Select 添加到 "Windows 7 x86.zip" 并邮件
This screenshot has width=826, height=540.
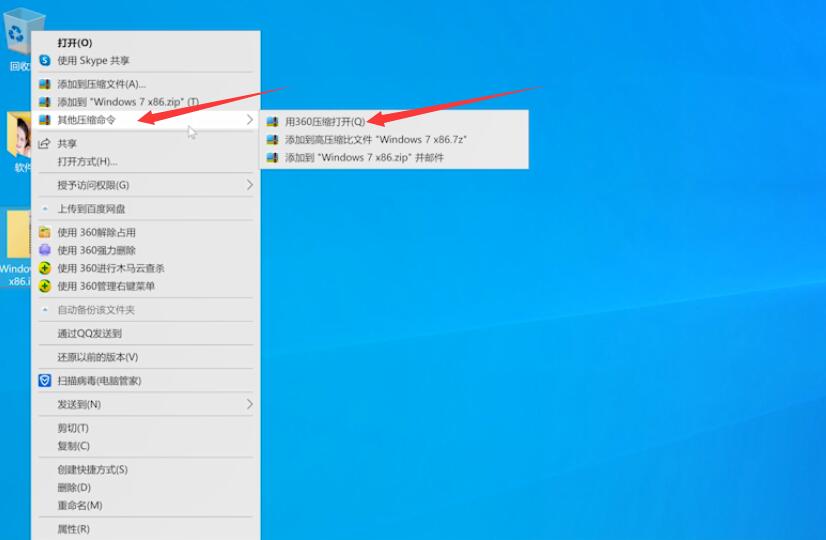tap(394, 158)
